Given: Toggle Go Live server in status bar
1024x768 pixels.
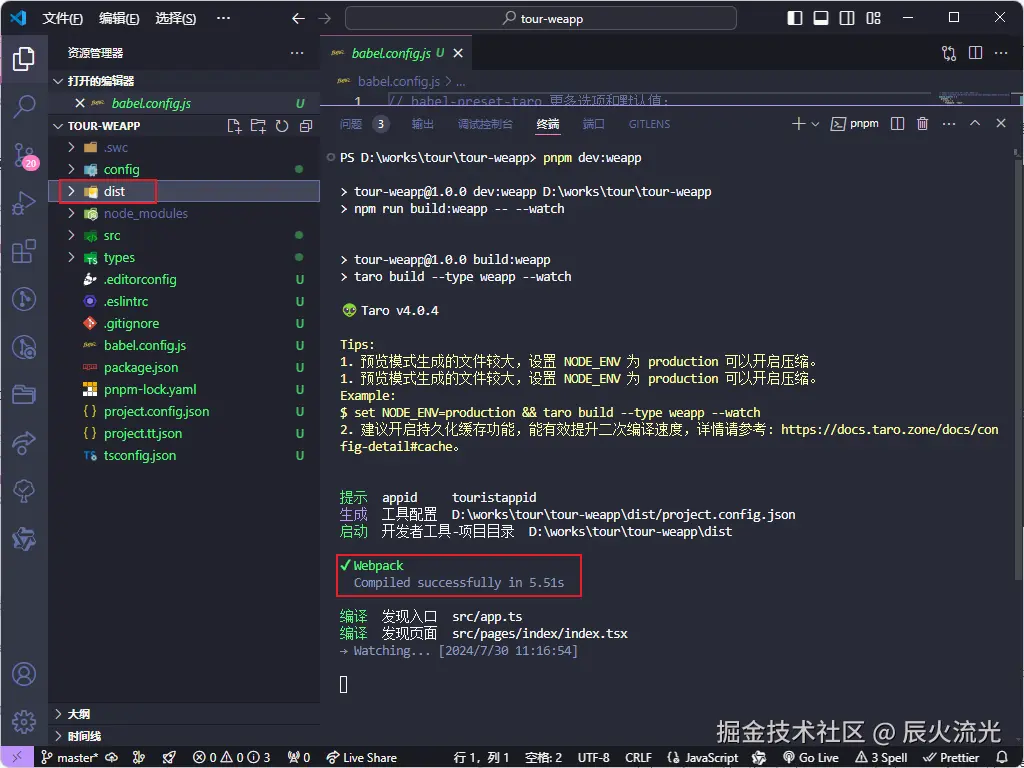Looking at the screenshot, I should (810, 758).
